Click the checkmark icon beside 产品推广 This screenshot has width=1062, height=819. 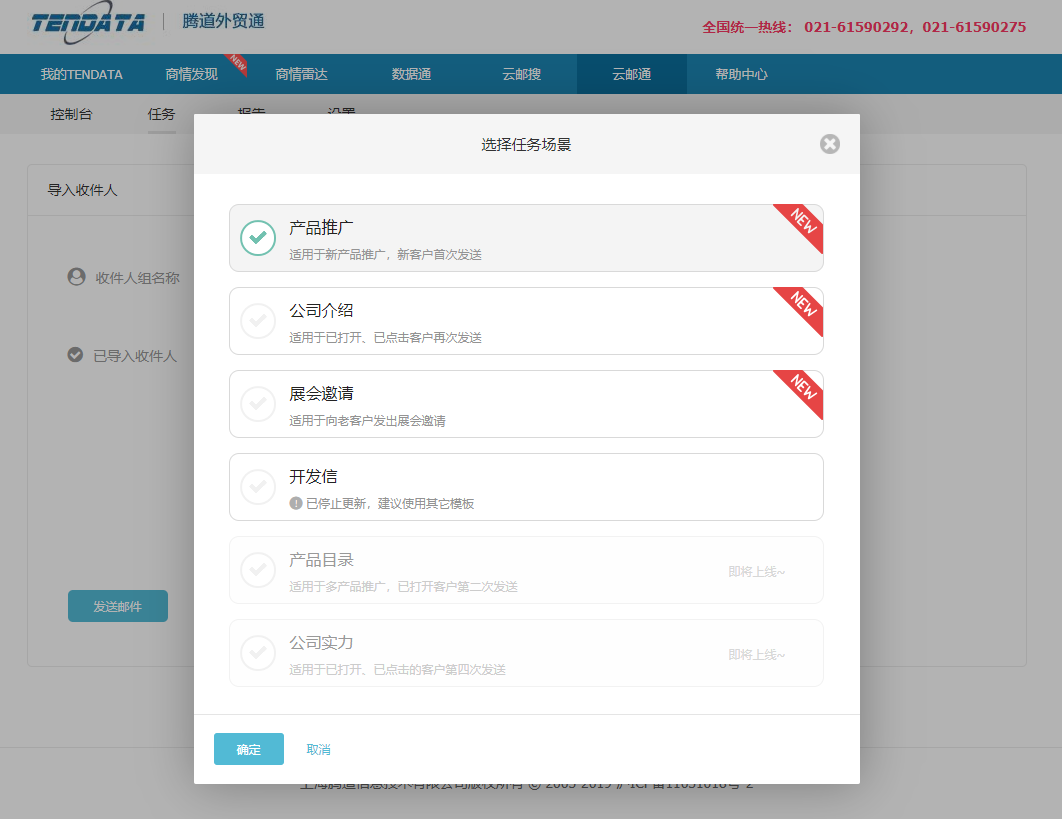[258, 237]
